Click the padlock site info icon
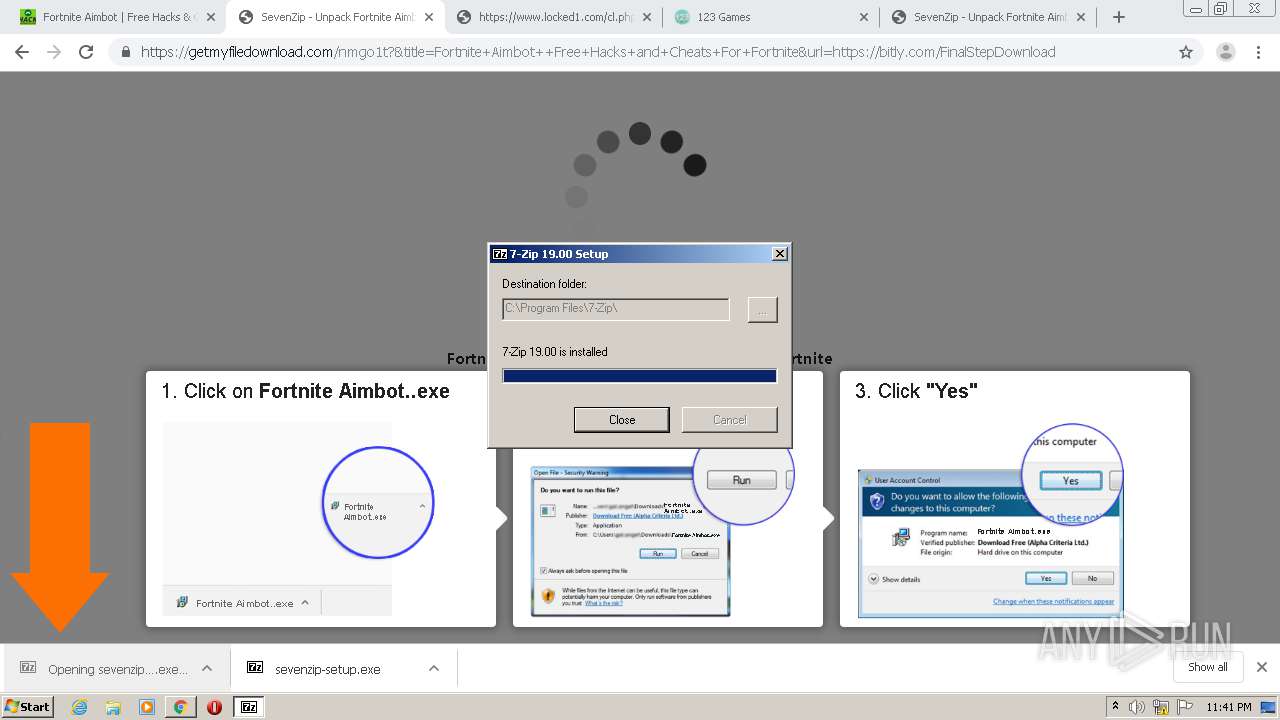The image size is (1280, 720). (x=125, y=52)
